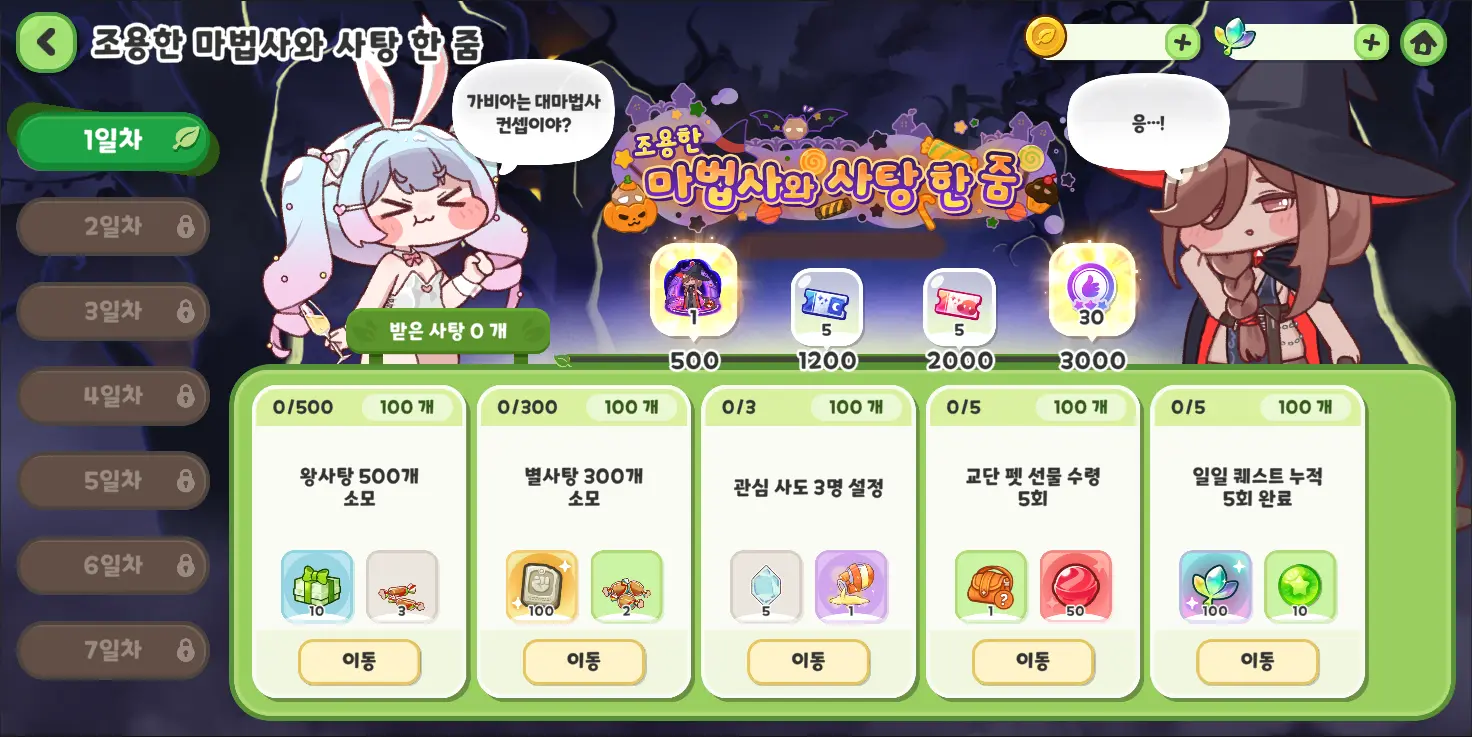Viewport: 1472px width, 737px height.
Task: Click 이동 for 관심 사도 3명 설정
Action: 808,661
